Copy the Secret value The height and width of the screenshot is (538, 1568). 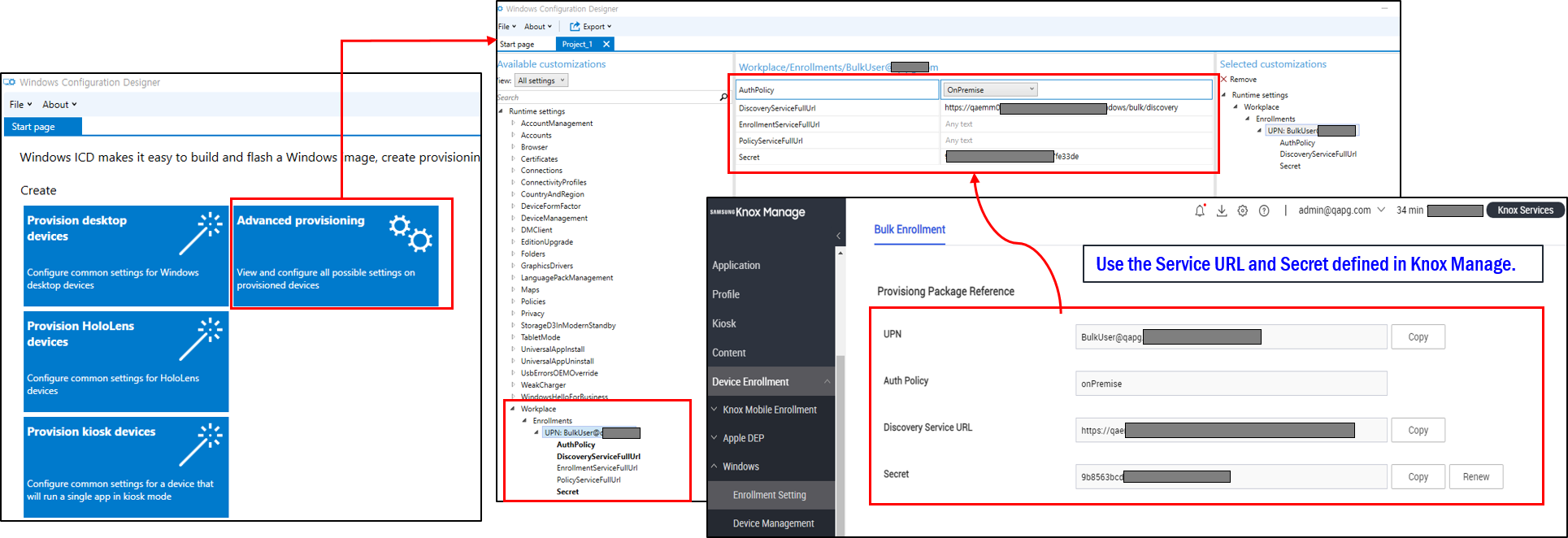(x=1418, y=477)
